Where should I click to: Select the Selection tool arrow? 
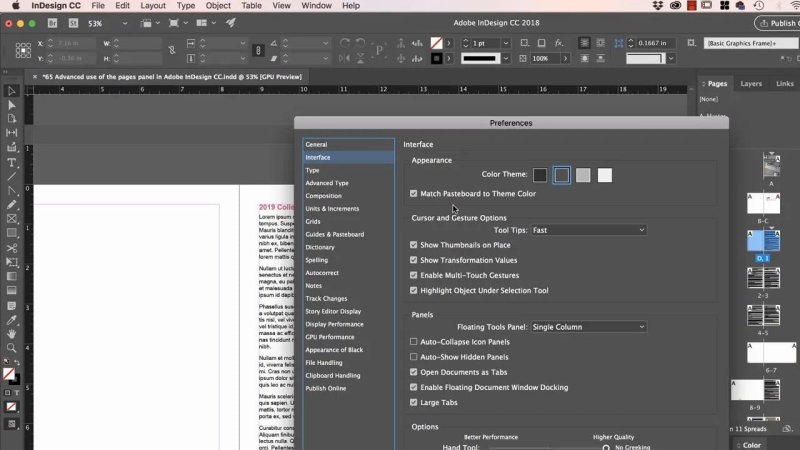pyautogui.click(x=11, y=91)
